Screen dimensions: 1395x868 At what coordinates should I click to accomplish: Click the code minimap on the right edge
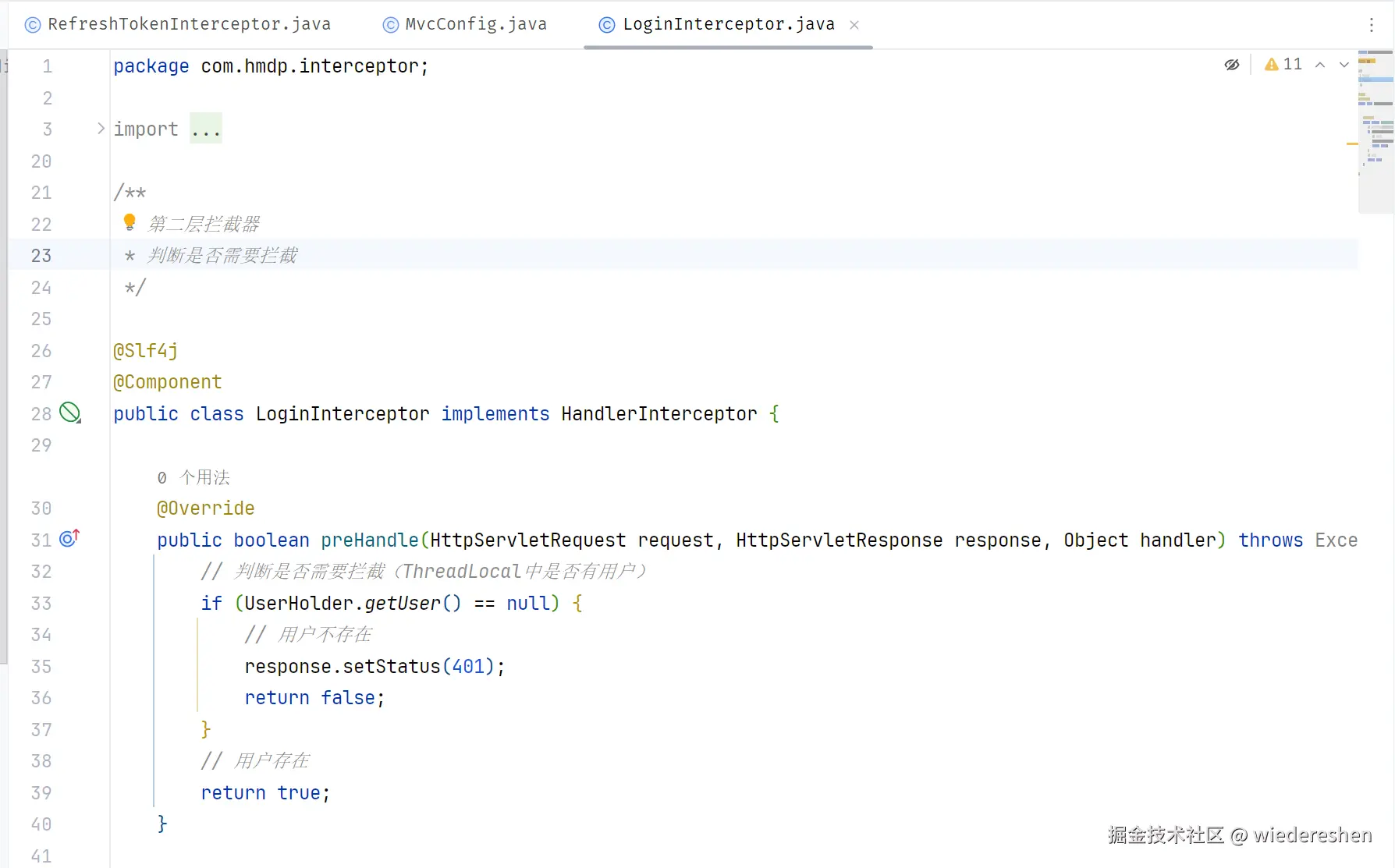(x=1375, y=131)
